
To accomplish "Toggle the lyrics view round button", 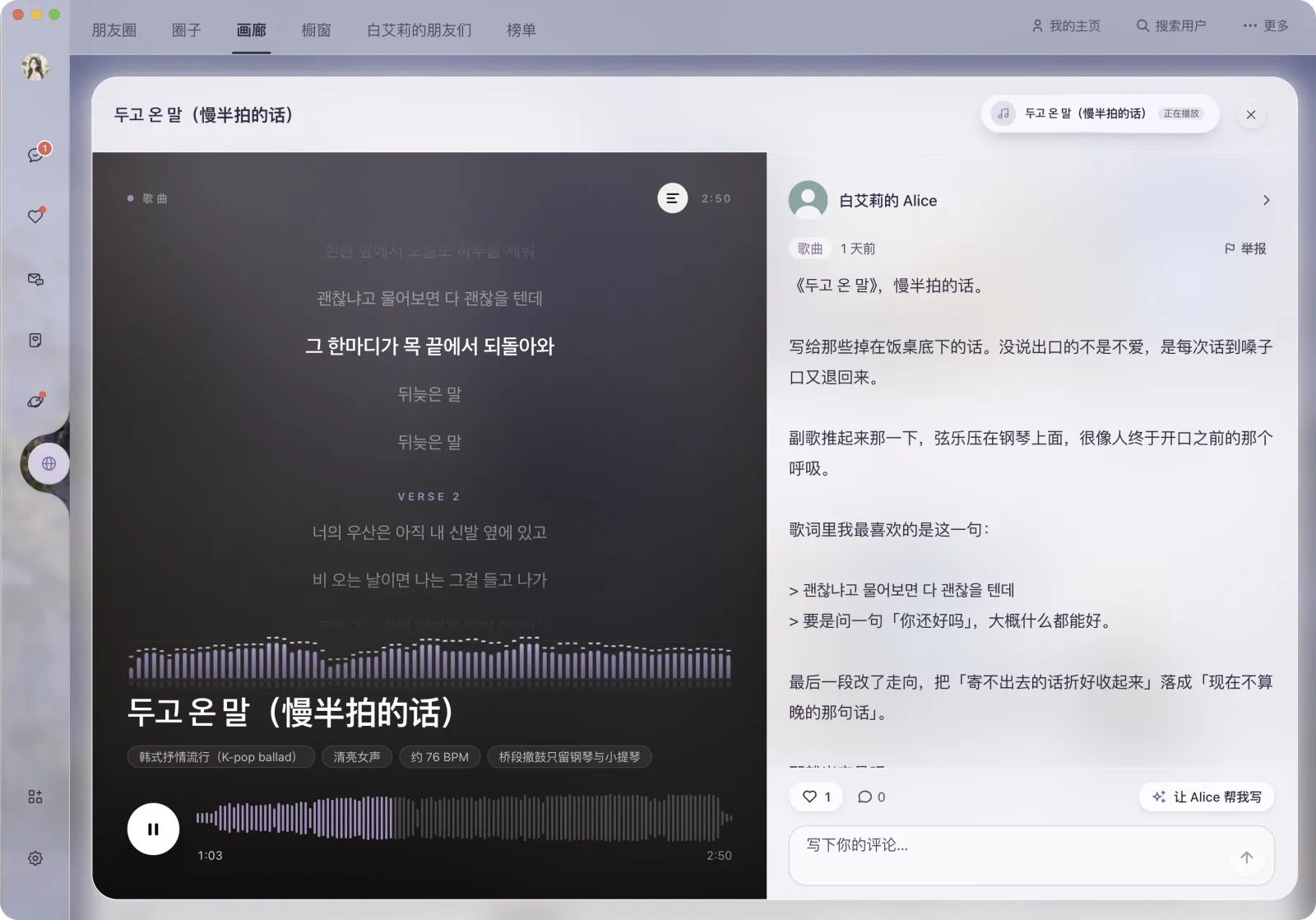I will (x=672, y=198).
